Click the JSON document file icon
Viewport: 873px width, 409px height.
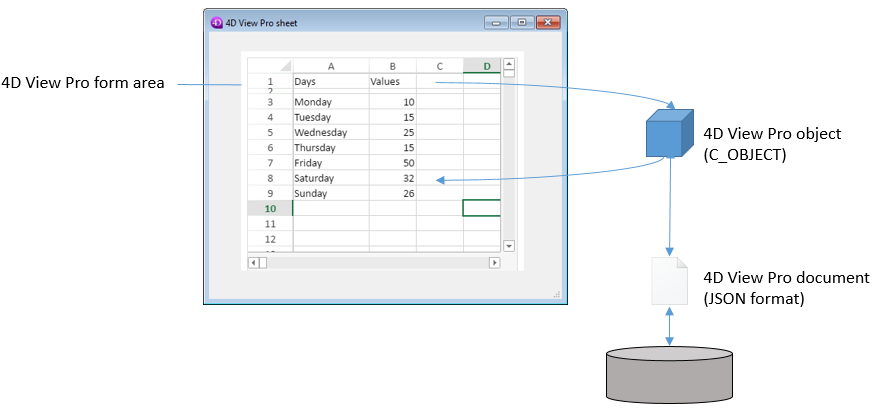[x=669, y=281]
